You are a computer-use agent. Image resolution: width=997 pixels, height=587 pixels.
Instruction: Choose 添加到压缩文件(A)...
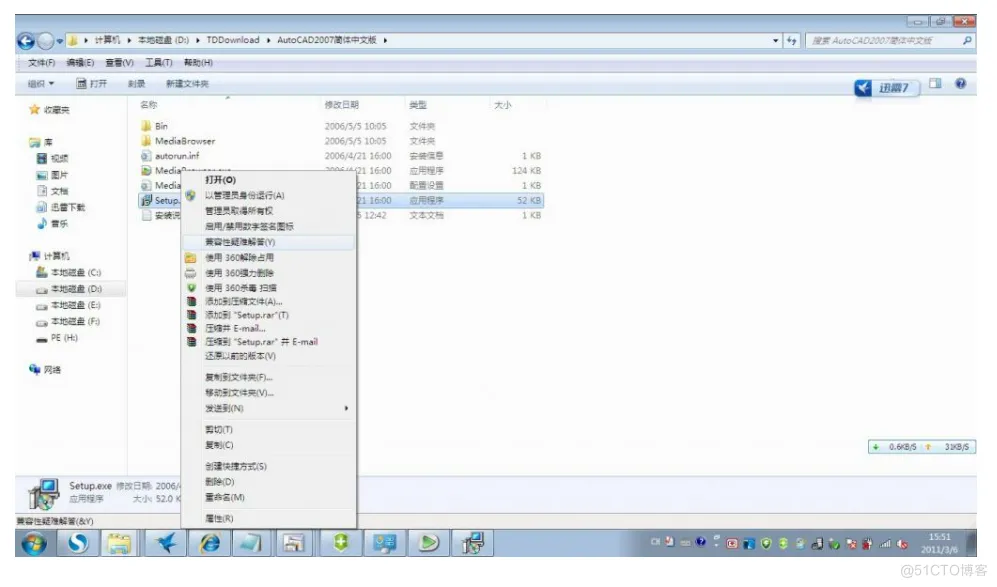coord(244,301)
